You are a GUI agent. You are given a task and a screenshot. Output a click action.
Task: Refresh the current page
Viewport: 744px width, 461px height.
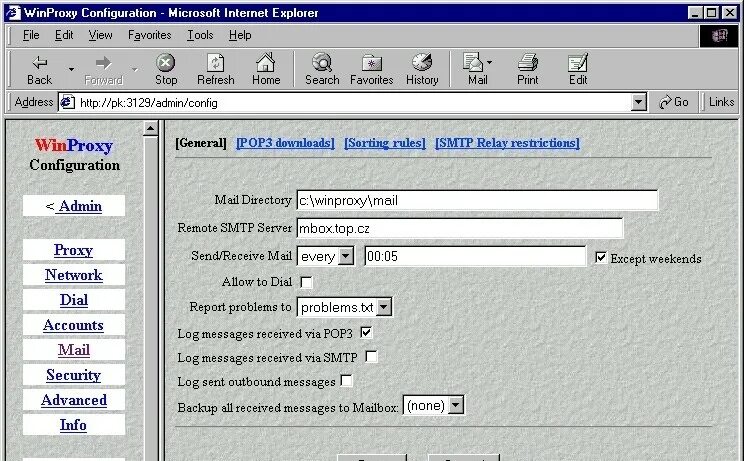pos(215,69)
